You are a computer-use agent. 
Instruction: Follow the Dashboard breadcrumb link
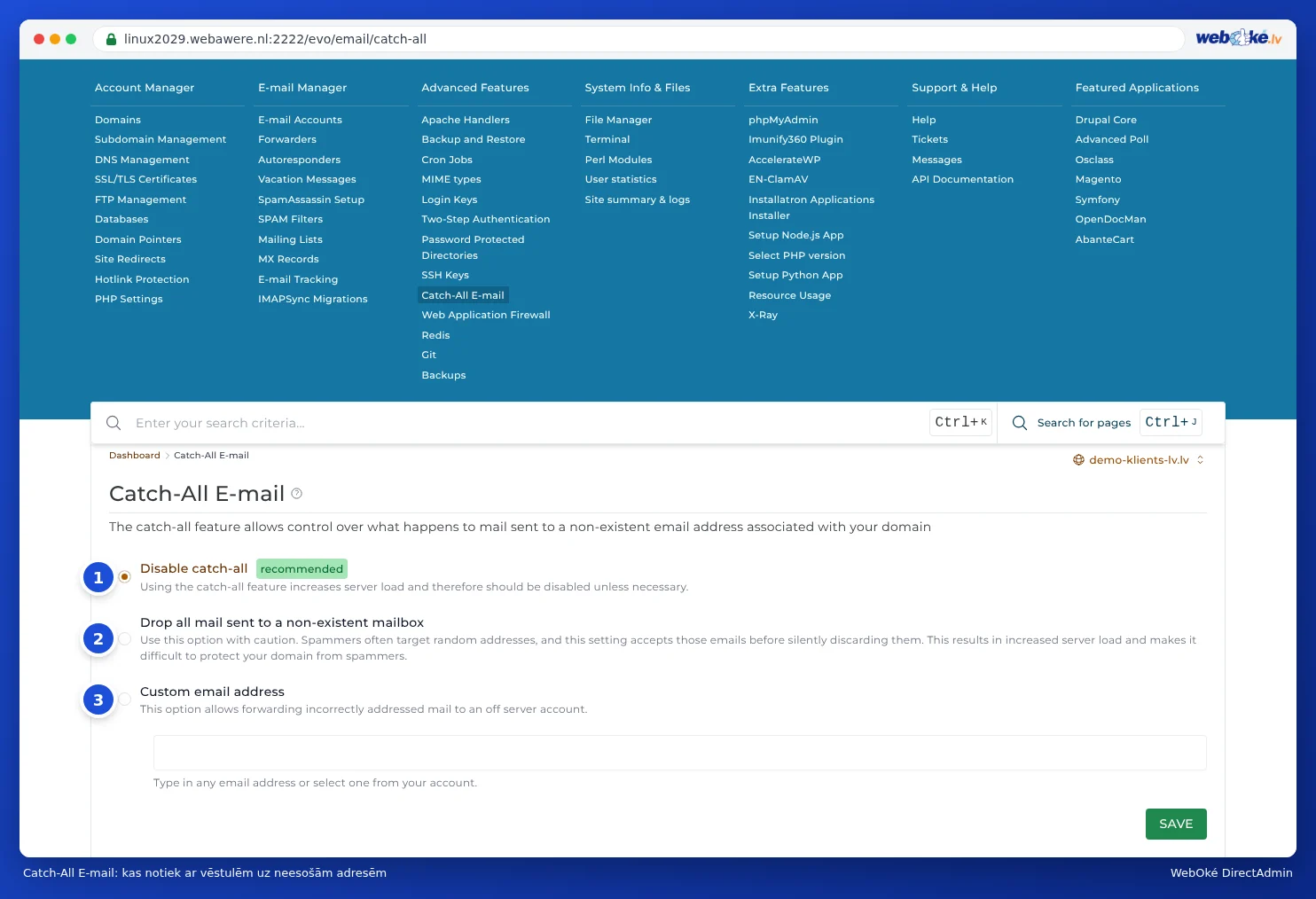pyautogui.click(x=135, y=456)
